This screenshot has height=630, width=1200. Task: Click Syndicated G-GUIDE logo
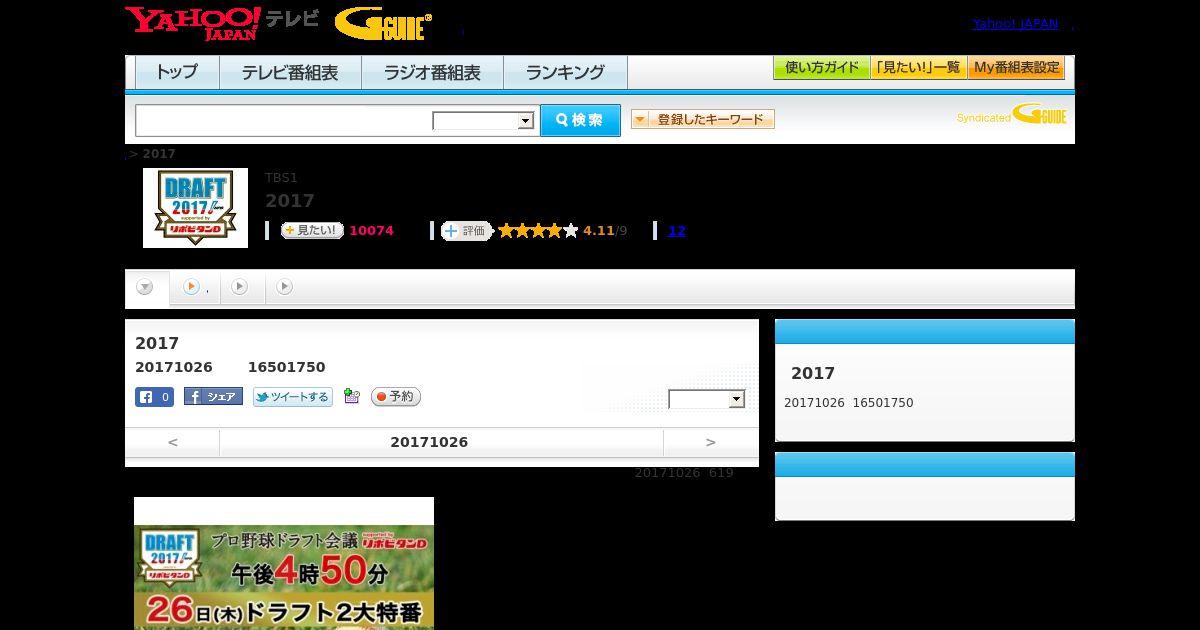1011,115
